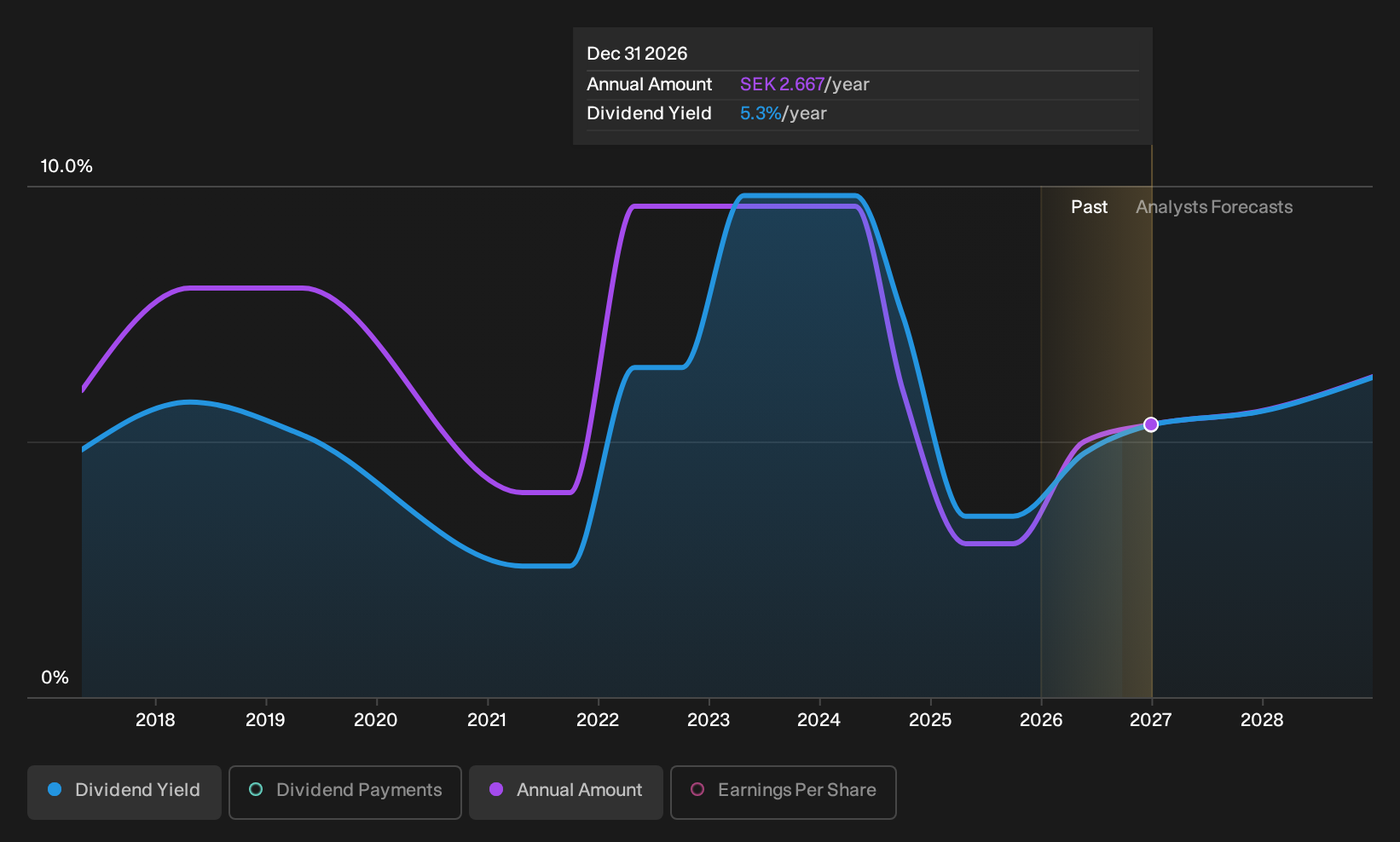
Task: Toggle the Dividend Payments series
Action: [x=345, y=793]
